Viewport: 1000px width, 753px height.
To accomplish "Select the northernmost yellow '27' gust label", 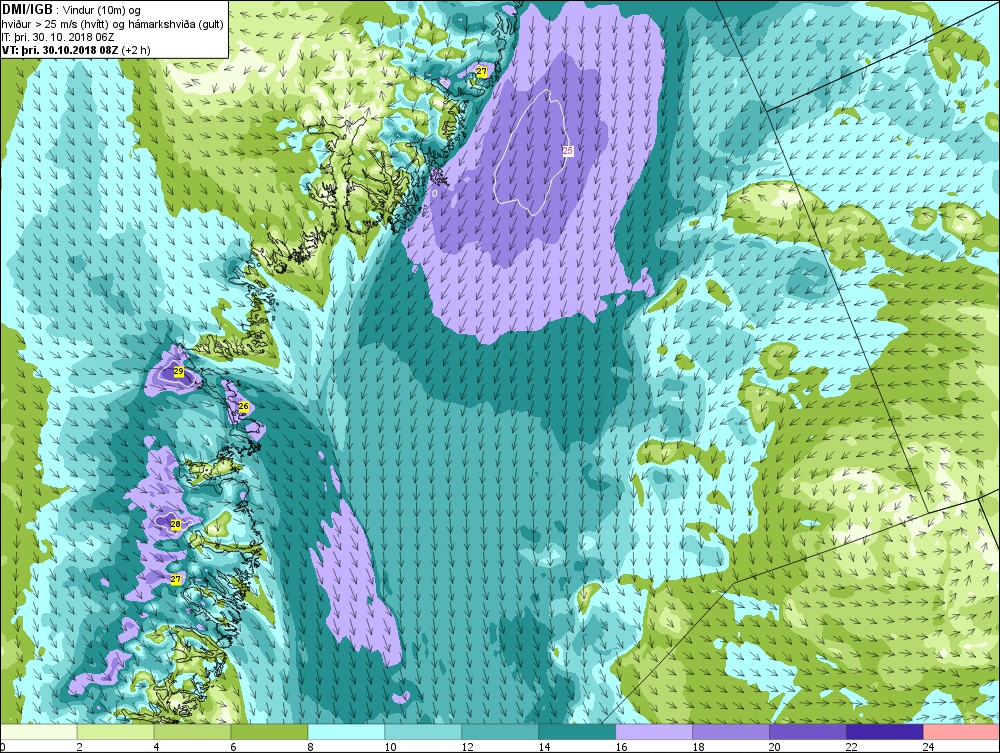I will point(482,72).
